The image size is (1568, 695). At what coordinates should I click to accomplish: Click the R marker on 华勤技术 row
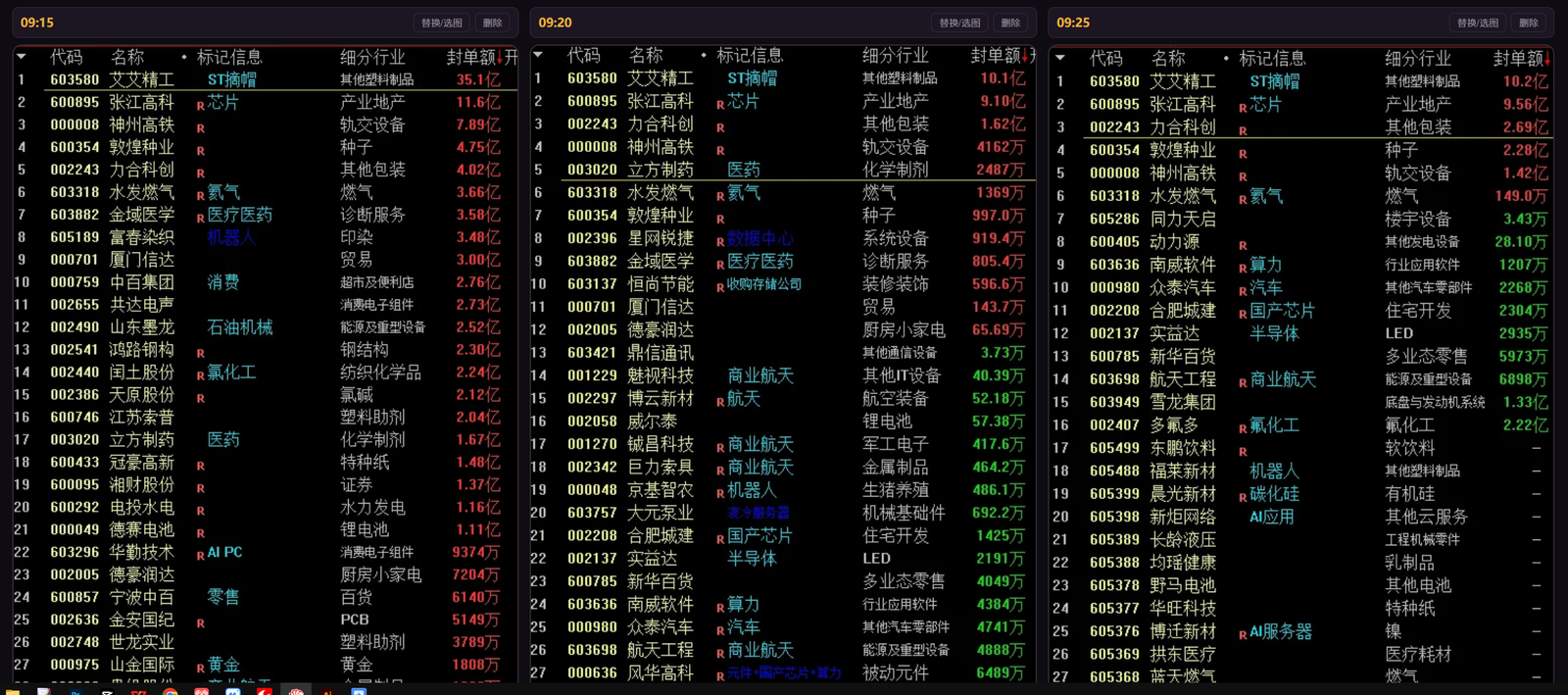coord(201,556)
